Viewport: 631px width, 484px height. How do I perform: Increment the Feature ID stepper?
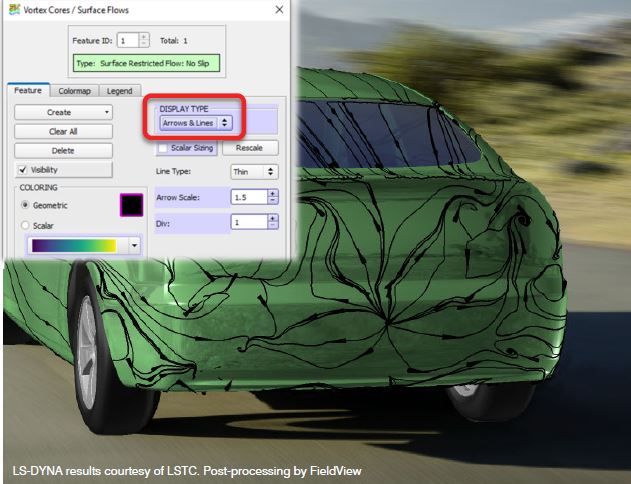(x=144, y=37)
